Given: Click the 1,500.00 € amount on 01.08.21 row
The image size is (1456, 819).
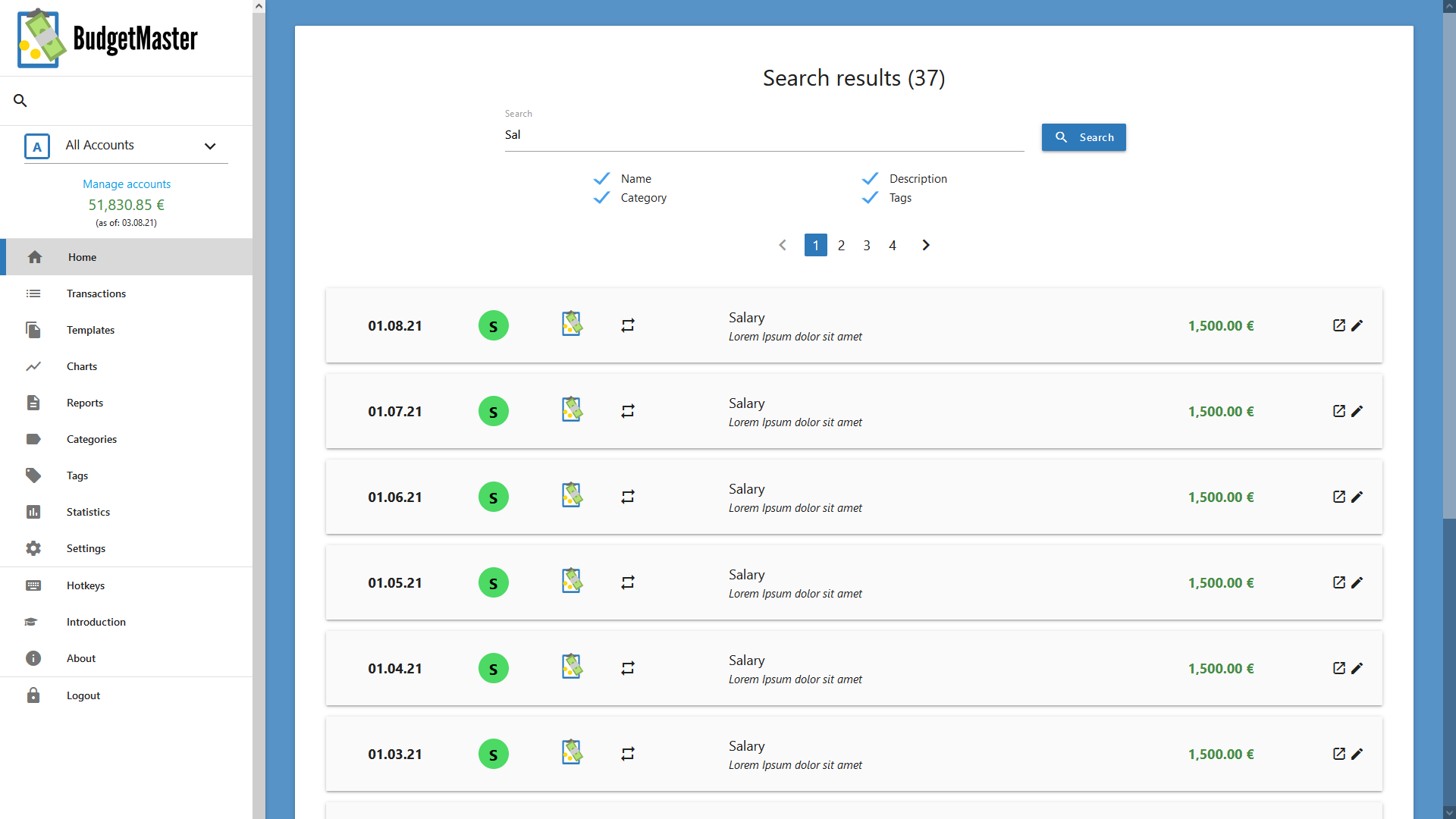Looking at the screenshot, I should (1221, 326).
